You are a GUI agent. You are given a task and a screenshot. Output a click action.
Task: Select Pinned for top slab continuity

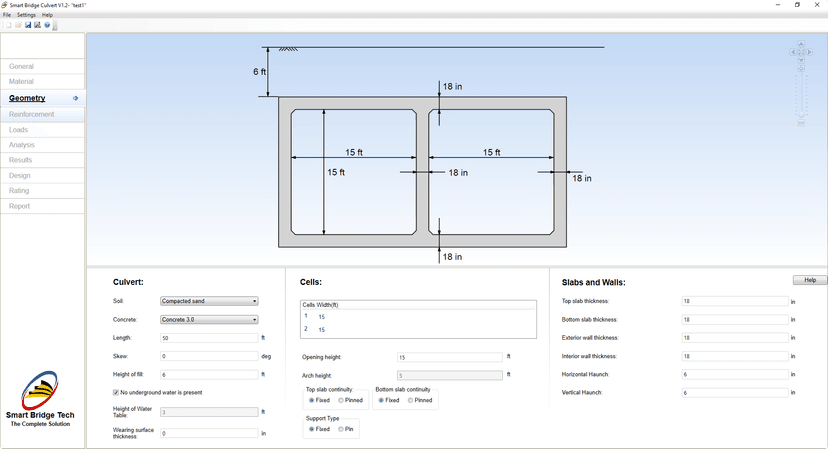coord(341,400)
